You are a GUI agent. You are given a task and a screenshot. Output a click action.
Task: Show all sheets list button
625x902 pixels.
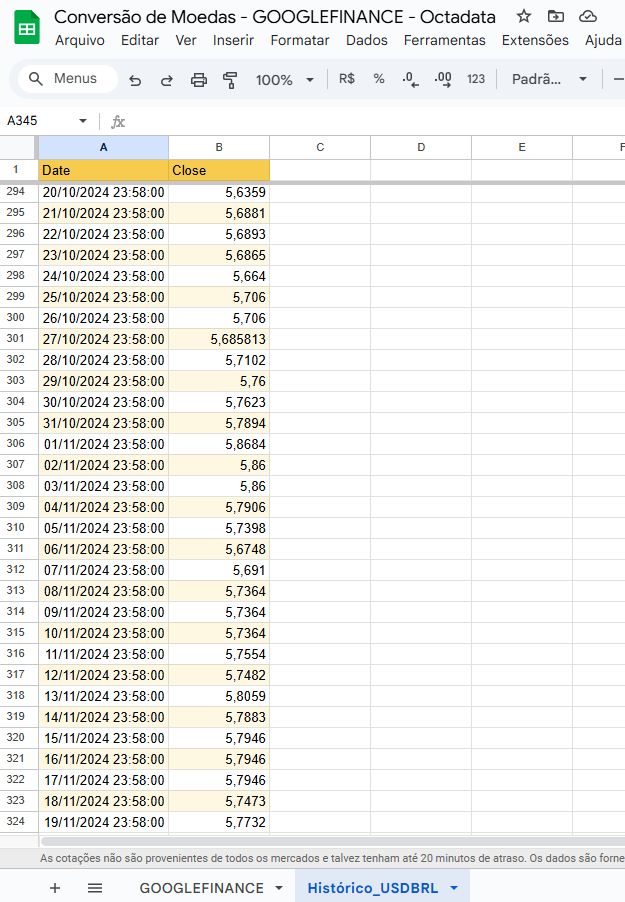(95, 888)
